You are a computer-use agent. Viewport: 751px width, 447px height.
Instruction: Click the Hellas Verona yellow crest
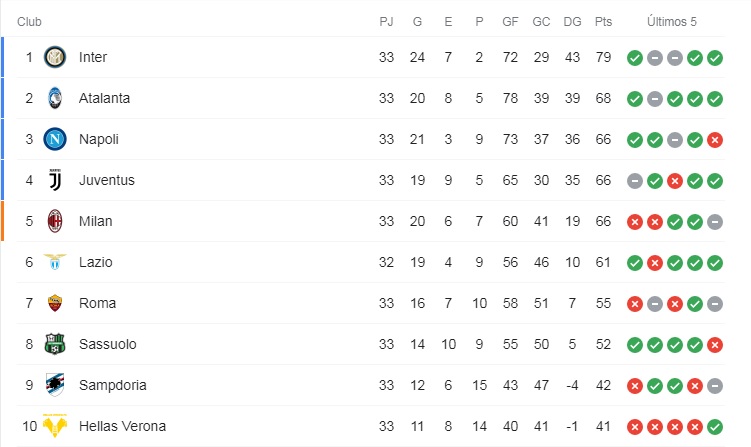(55, 426)
